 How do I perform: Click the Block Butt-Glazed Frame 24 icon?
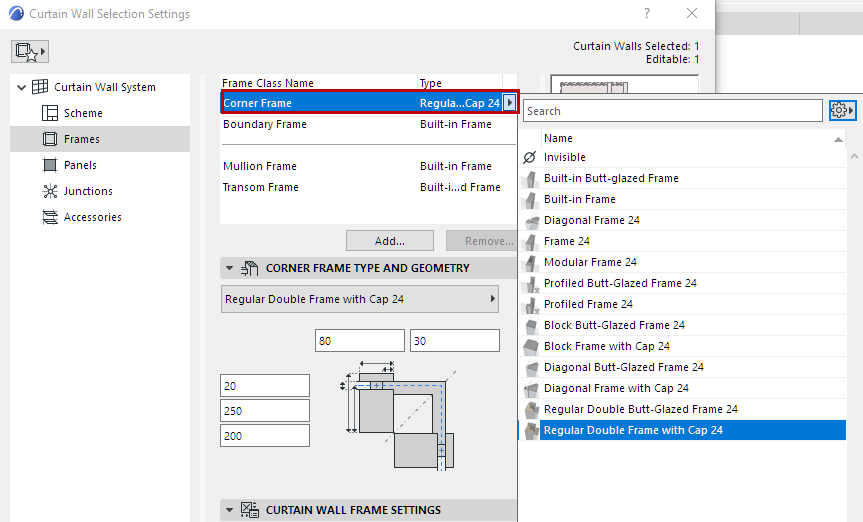pos(531,326)
